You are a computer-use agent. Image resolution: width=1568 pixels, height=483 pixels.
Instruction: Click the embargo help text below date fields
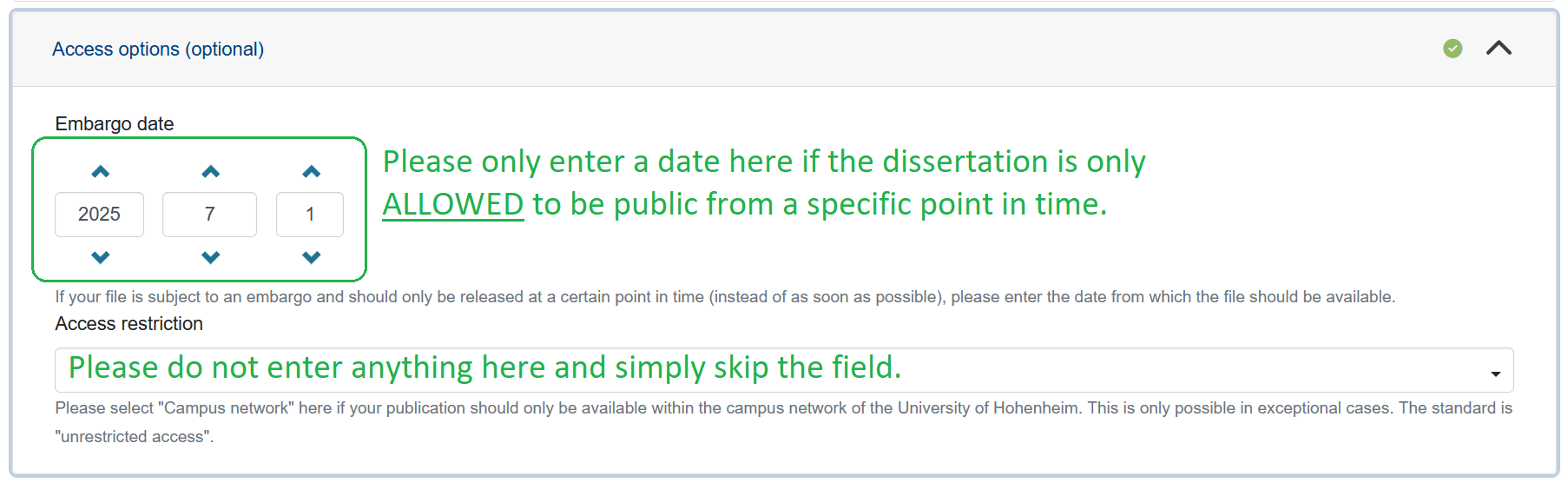[725, 297]
